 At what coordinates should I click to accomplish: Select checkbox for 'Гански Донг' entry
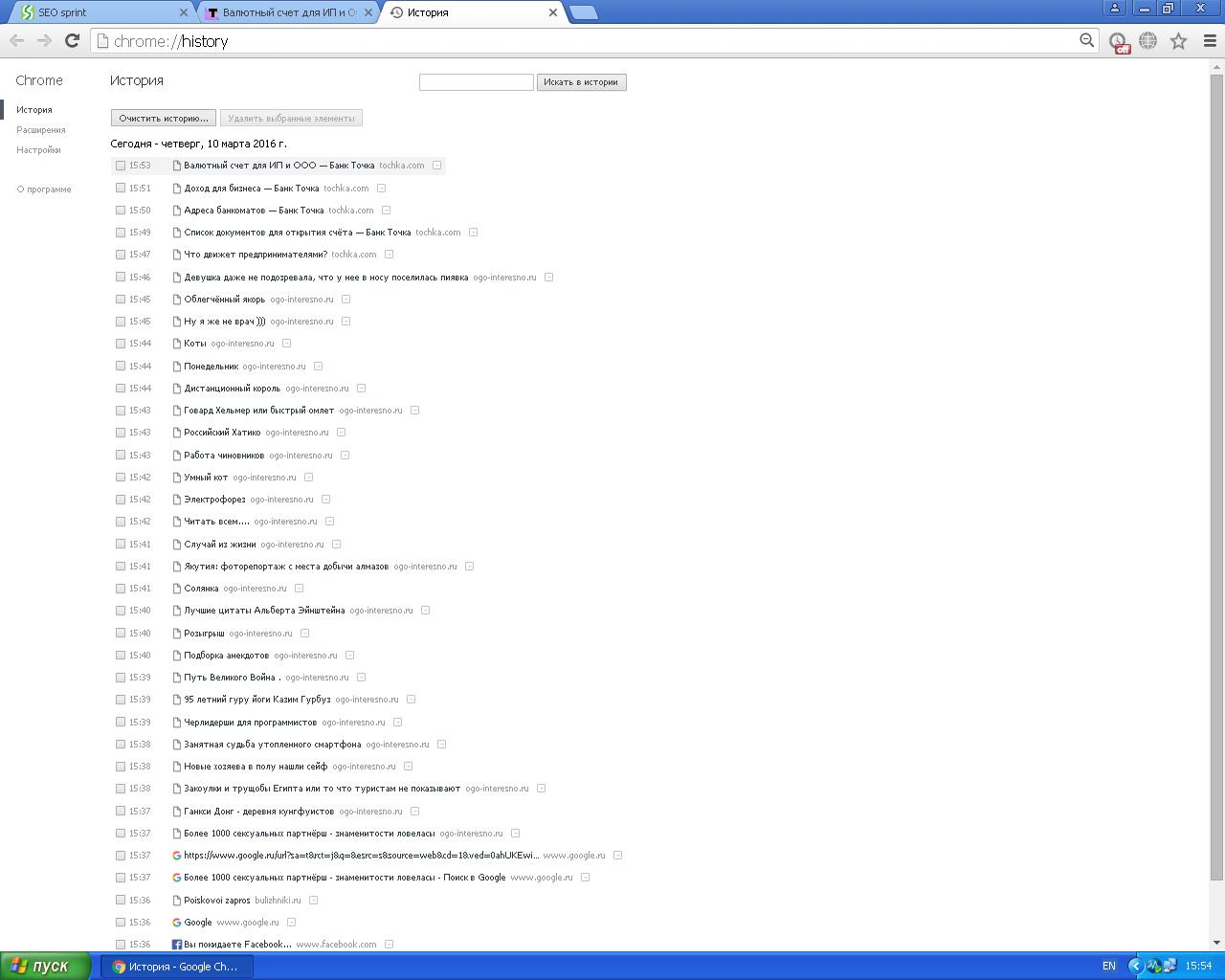point(121,812)
